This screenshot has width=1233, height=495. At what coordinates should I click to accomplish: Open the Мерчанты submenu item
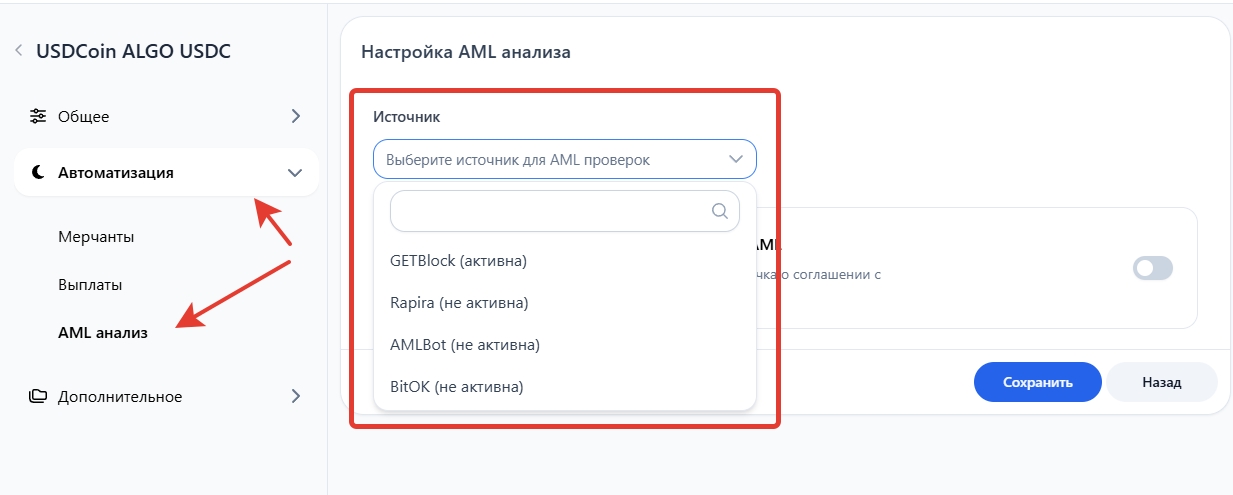pyautogui.click(x=96, y=237)
